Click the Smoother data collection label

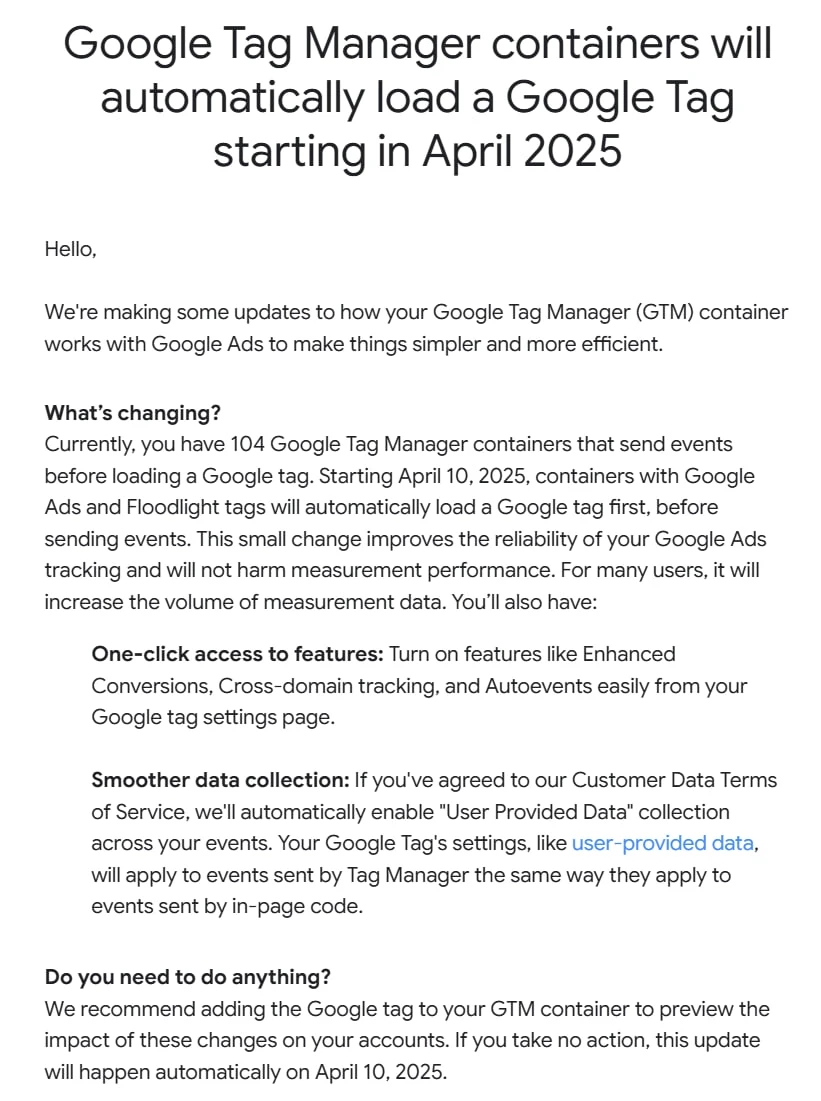coord(221,780)
